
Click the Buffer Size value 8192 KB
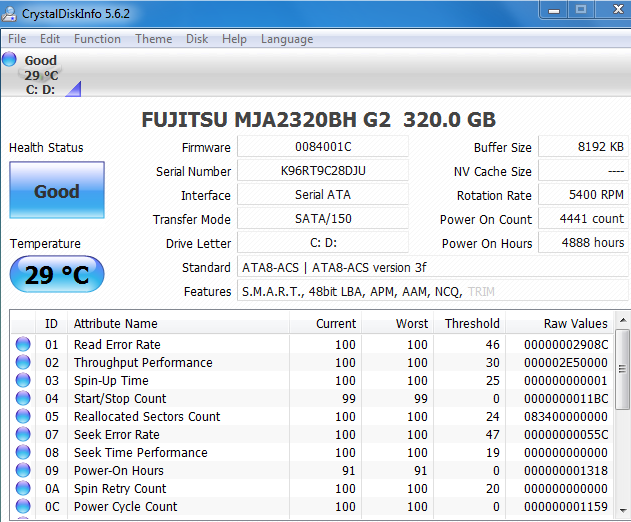(583, 146)
